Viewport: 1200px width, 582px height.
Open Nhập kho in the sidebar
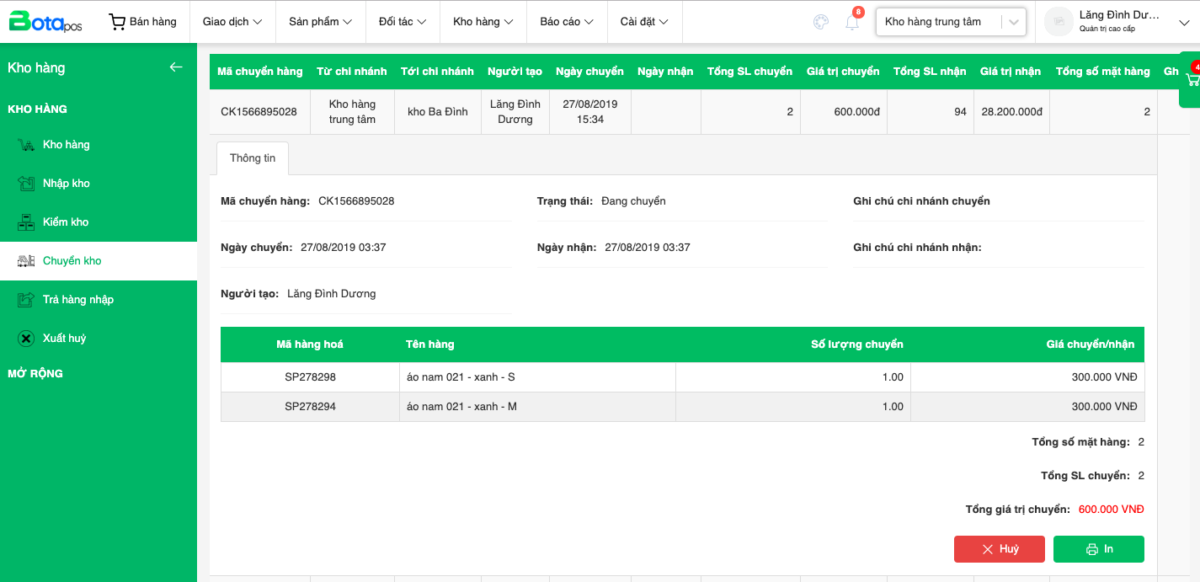66,184
